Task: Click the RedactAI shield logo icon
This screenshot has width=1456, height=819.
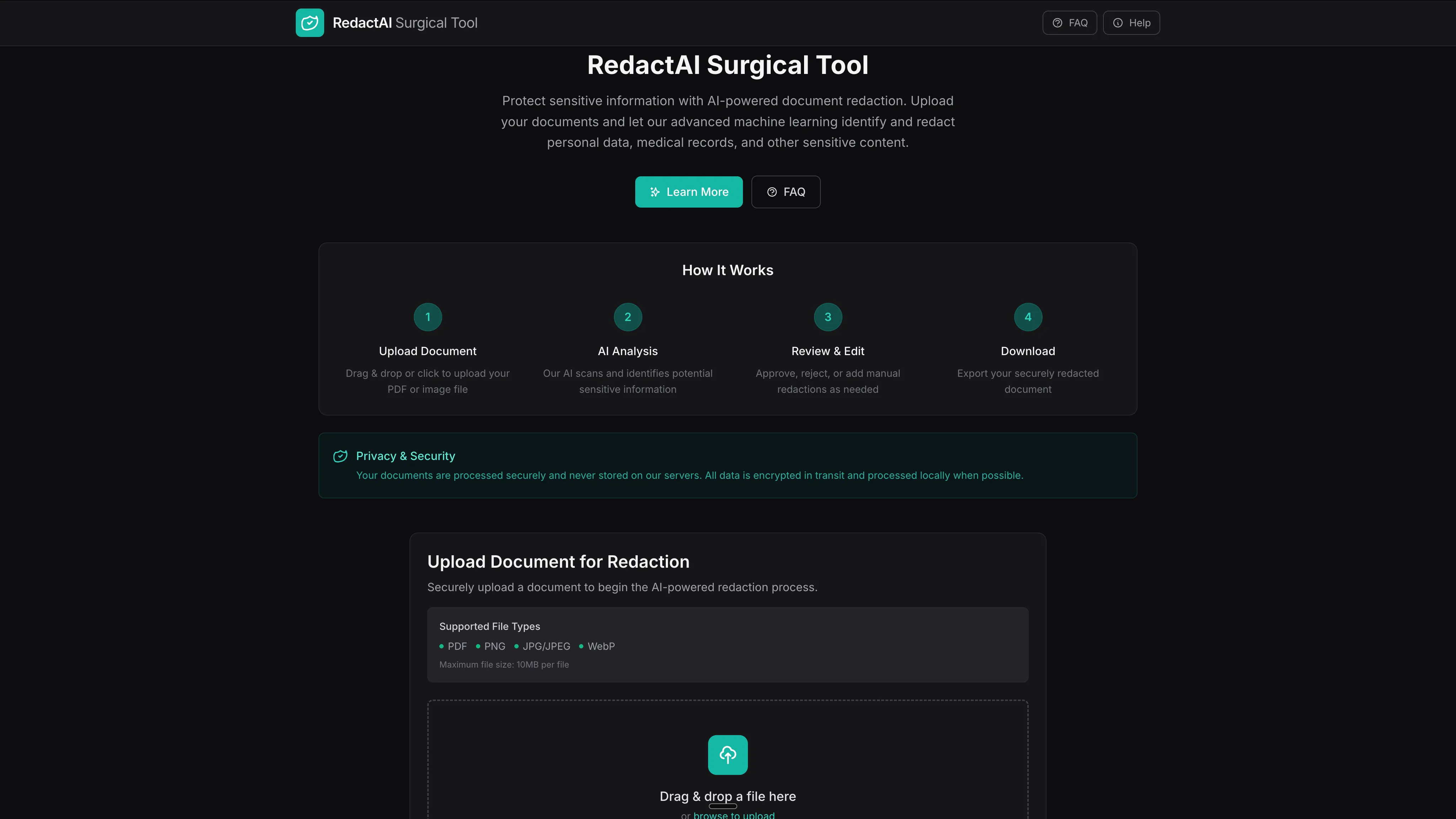Action: point(310,23)
